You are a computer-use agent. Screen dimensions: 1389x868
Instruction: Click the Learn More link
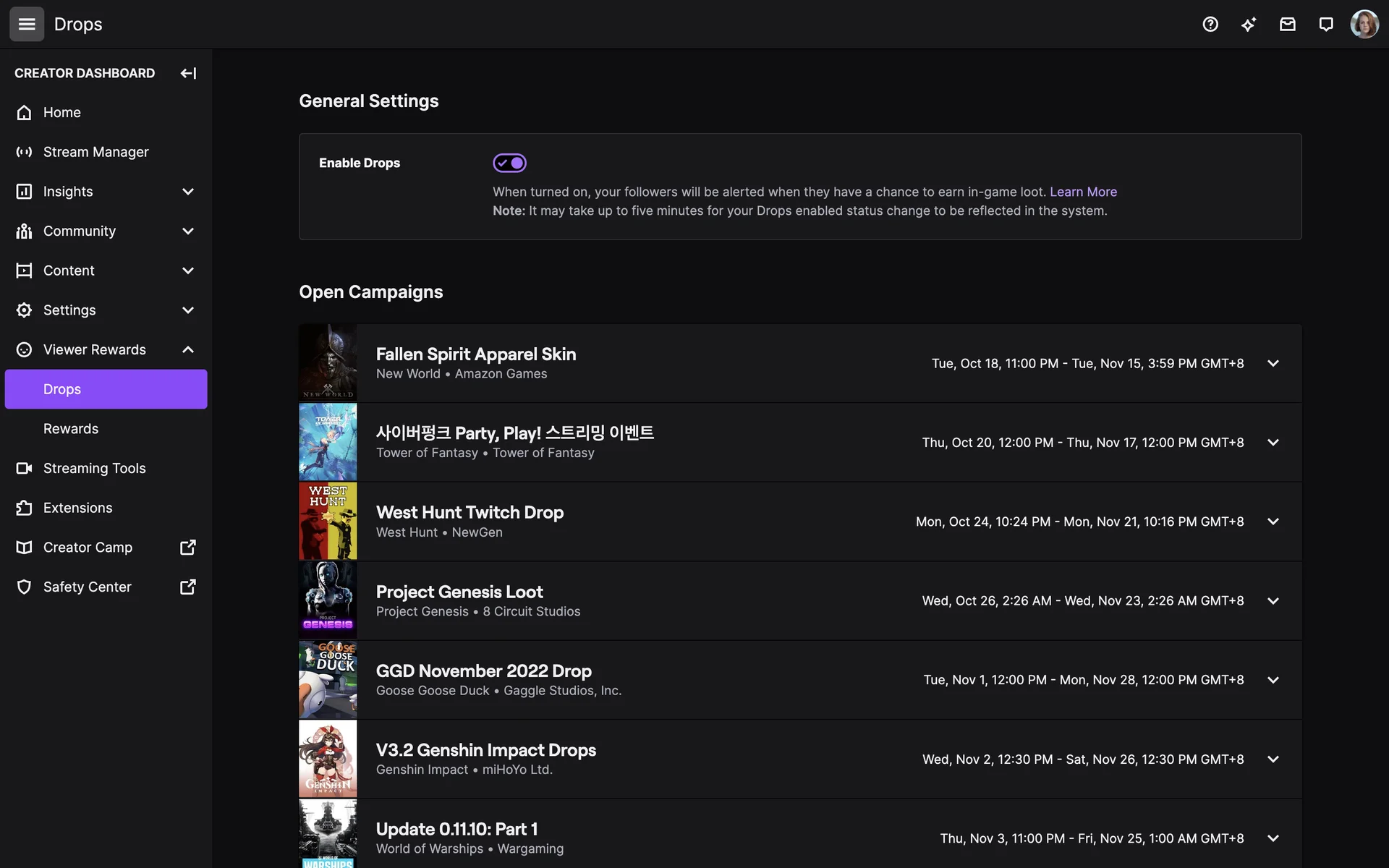tap(1083, 192)
